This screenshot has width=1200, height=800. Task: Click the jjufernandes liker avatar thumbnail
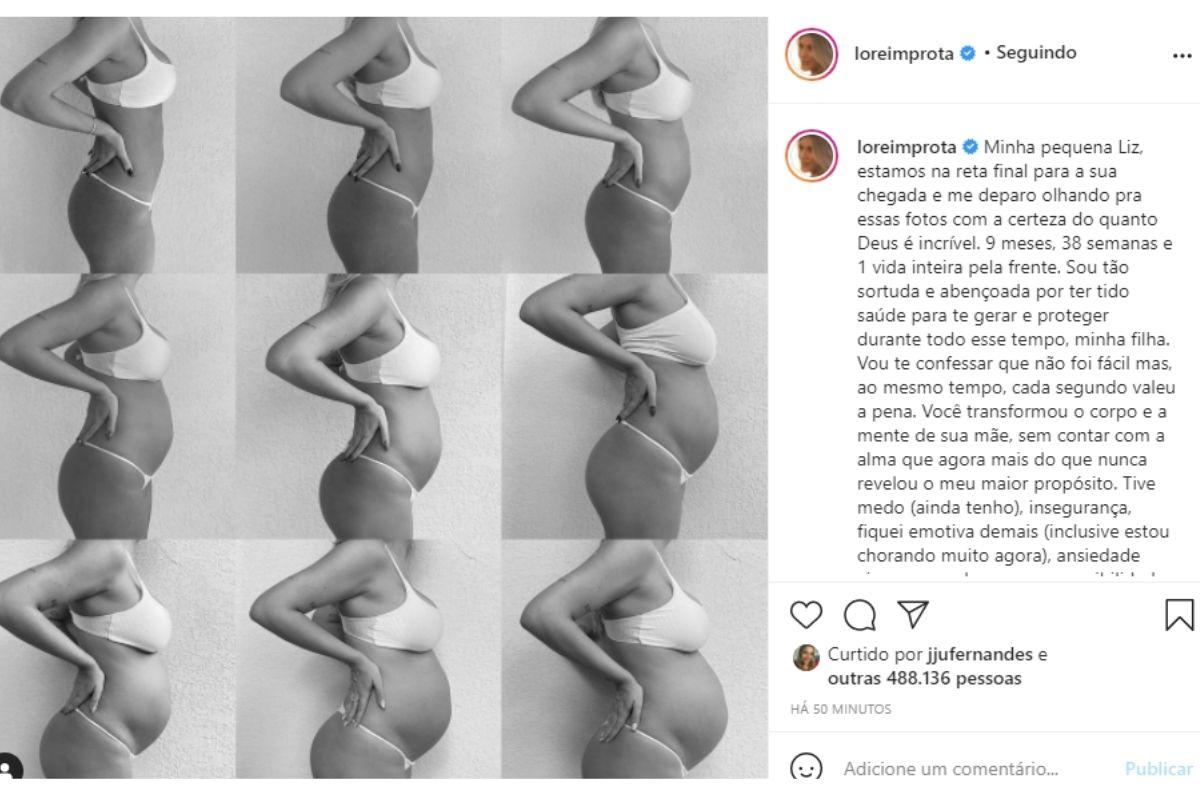tap(806, 656)
